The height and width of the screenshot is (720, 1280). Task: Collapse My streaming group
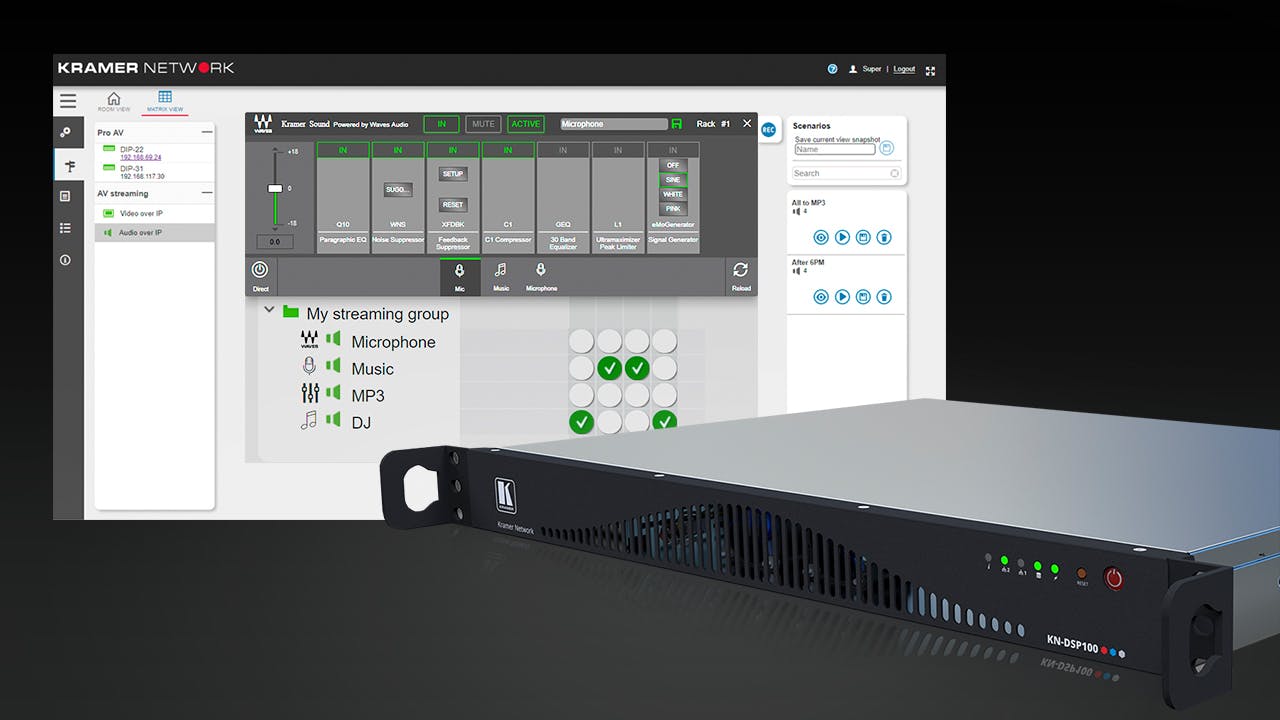pos(270,310)
